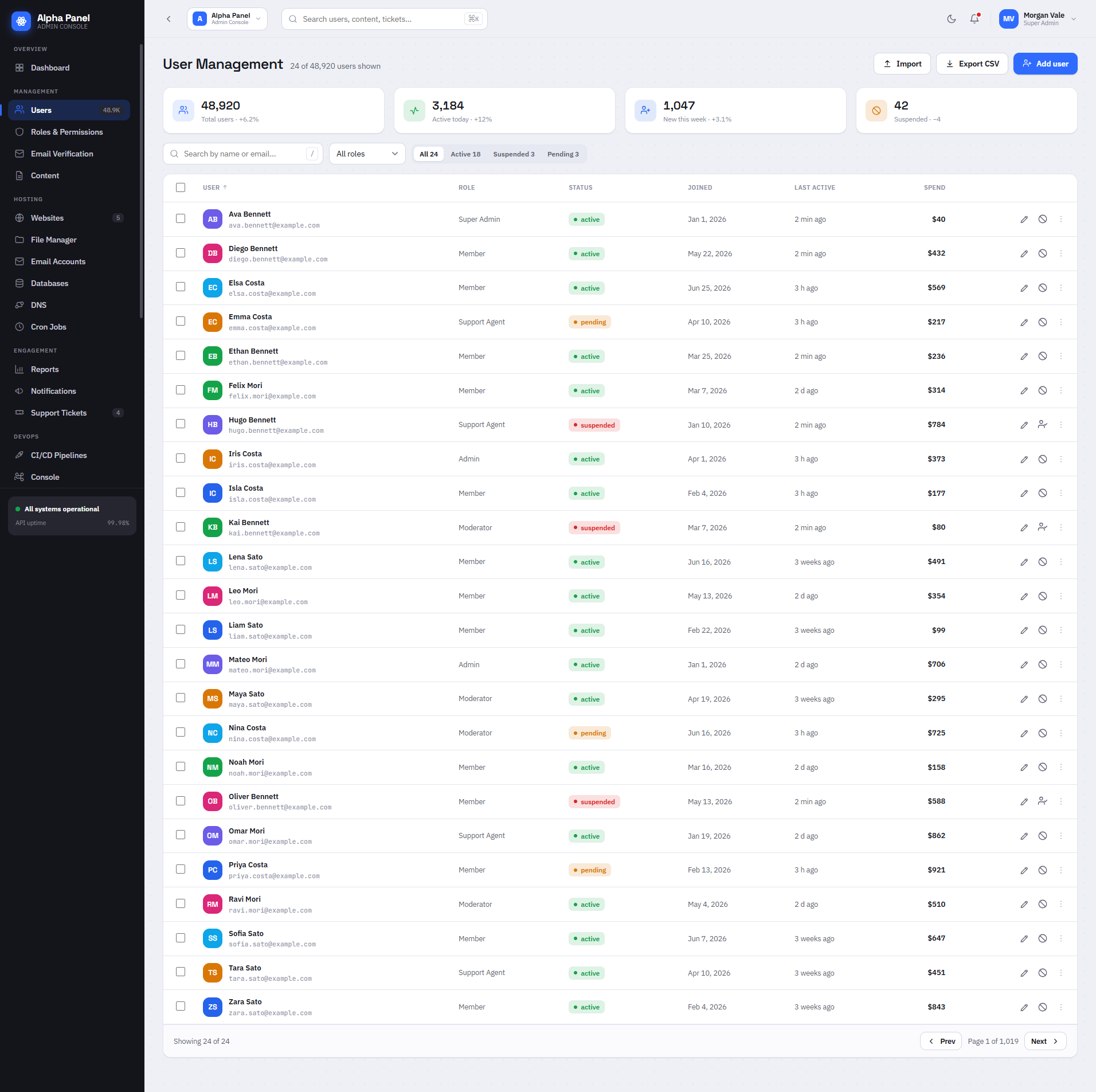Go to the Next page of users
The width and height of the screenshot is (1096, 1092).
coord(1045,1042)
